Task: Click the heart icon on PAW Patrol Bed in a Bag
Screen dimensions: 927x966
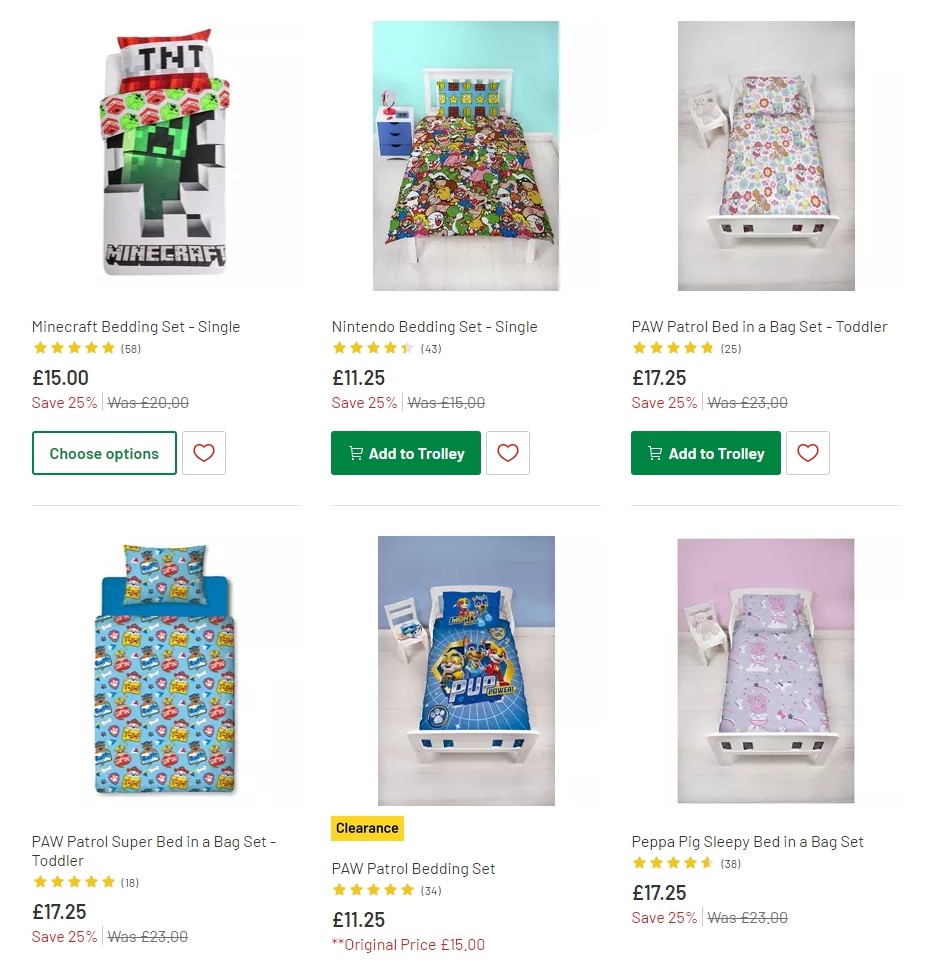Action: (x=808, y=453)
